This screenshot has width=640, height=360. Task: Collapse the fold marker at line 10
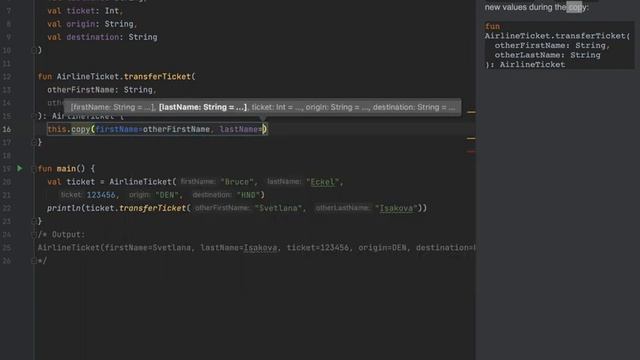tap(34, 50)
